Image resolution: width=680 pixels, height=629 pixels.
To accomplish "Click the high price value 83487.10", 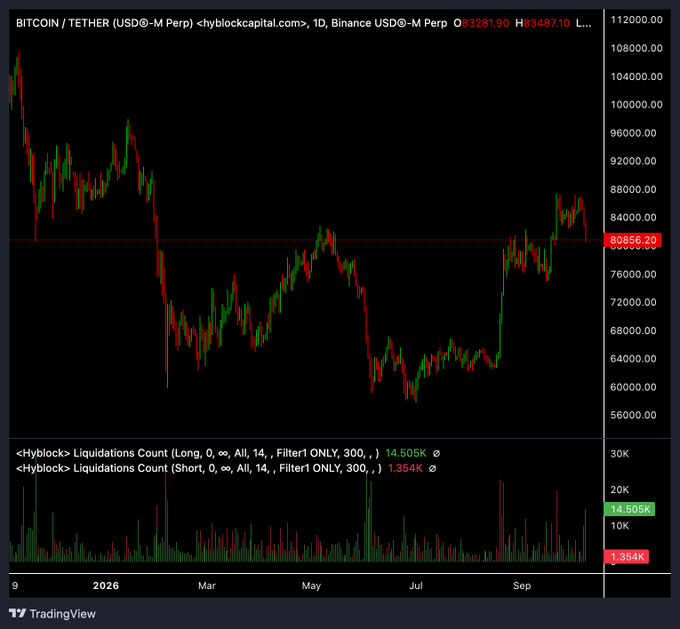I will (x=546, y=23).
